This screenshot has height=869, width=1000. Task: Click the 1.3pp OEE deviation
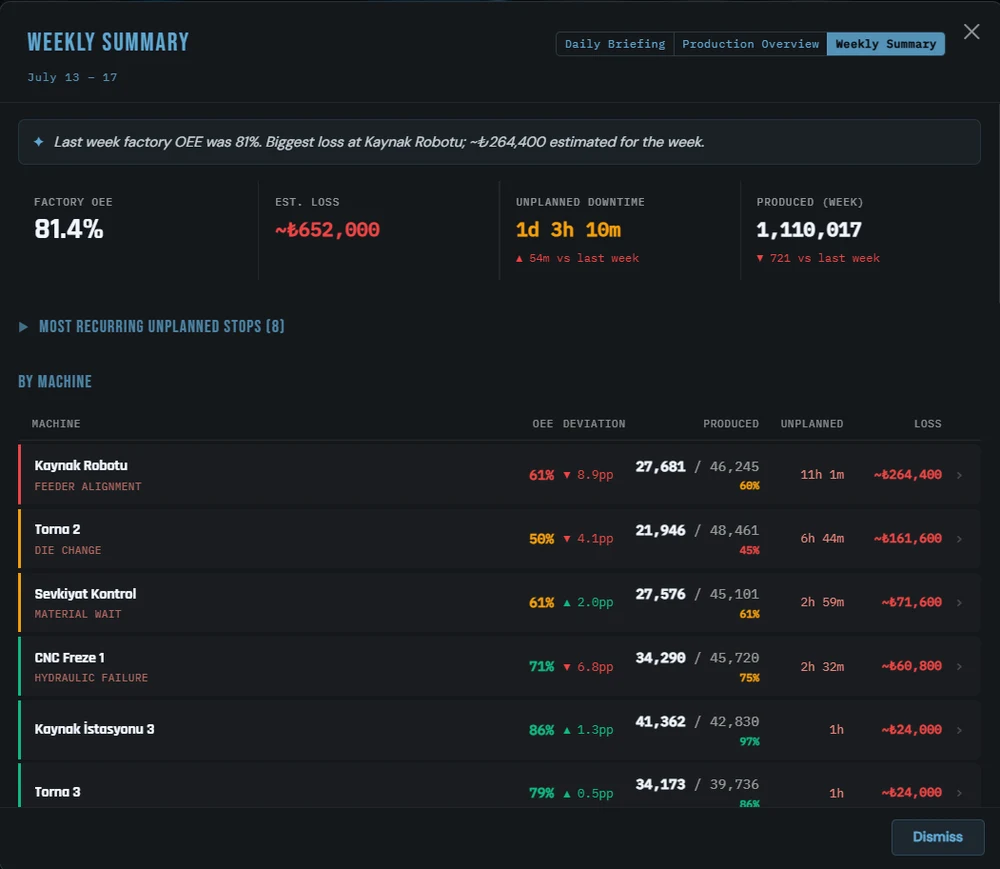click(x=588, y=730)
